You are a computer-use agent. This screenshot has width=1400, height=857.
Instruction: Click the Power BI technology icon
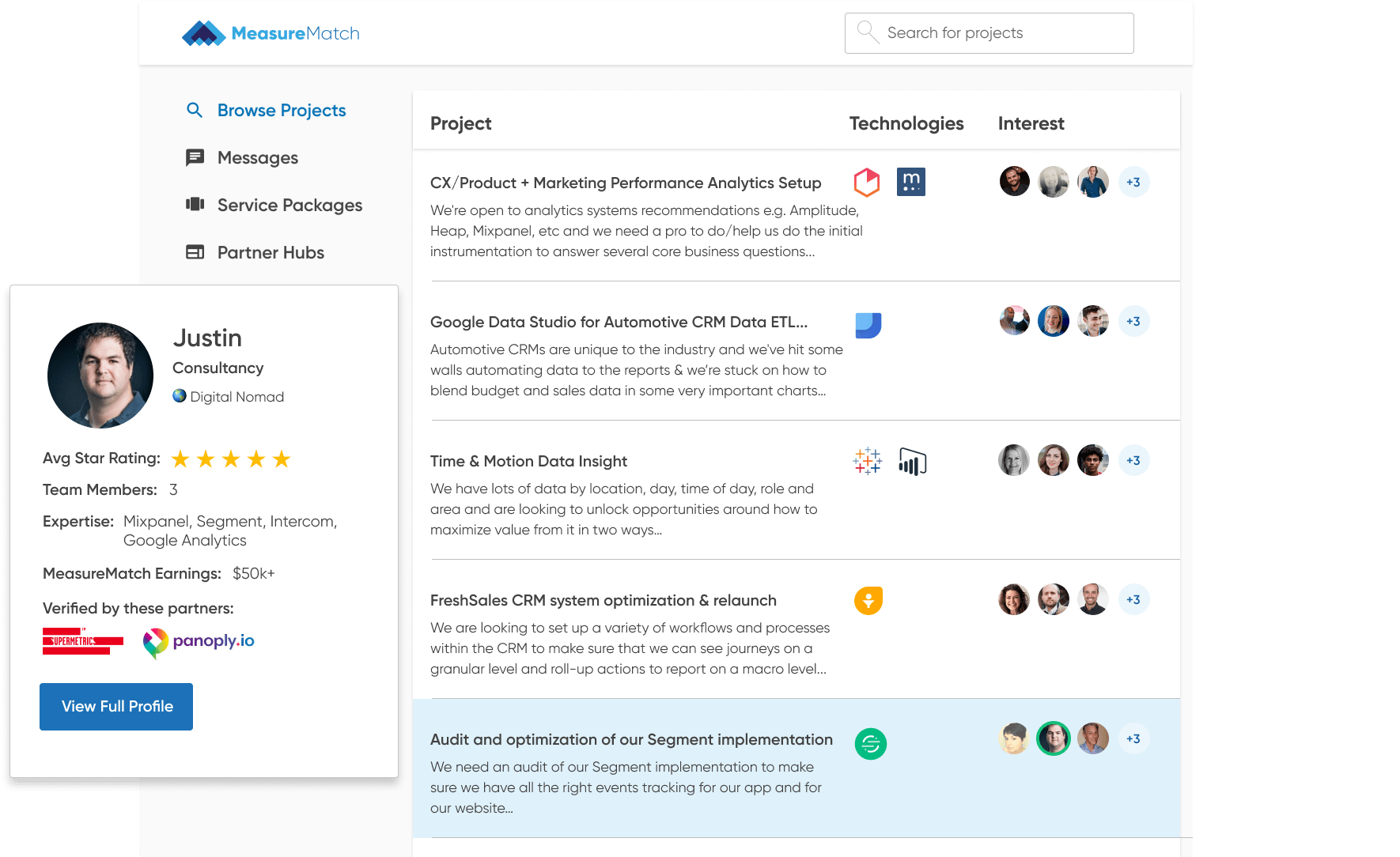pyautogui.click(x=912, y=462)
